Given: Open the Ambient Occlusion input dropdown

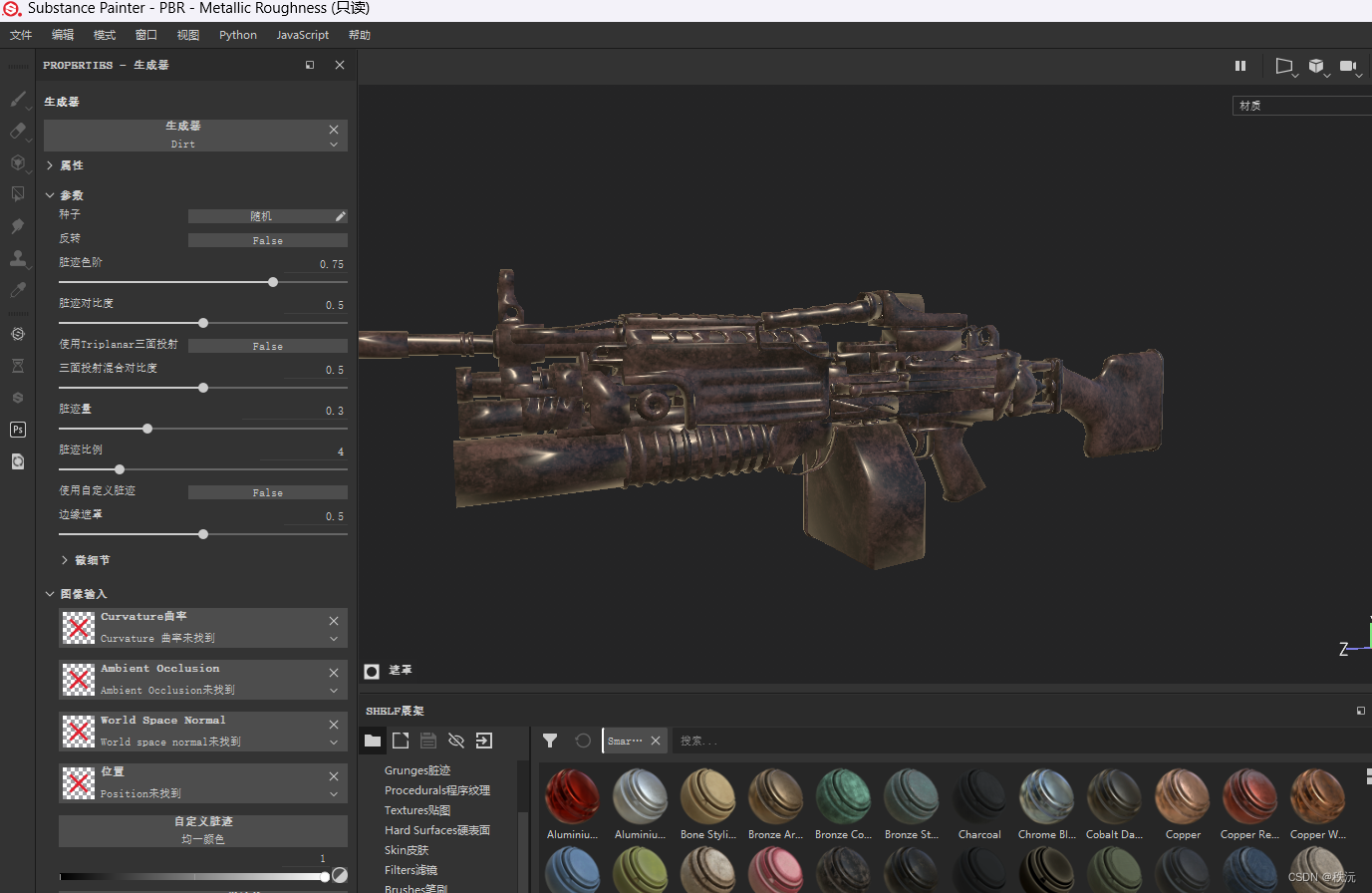Looking at the screenshot, I should click(334, 691).
